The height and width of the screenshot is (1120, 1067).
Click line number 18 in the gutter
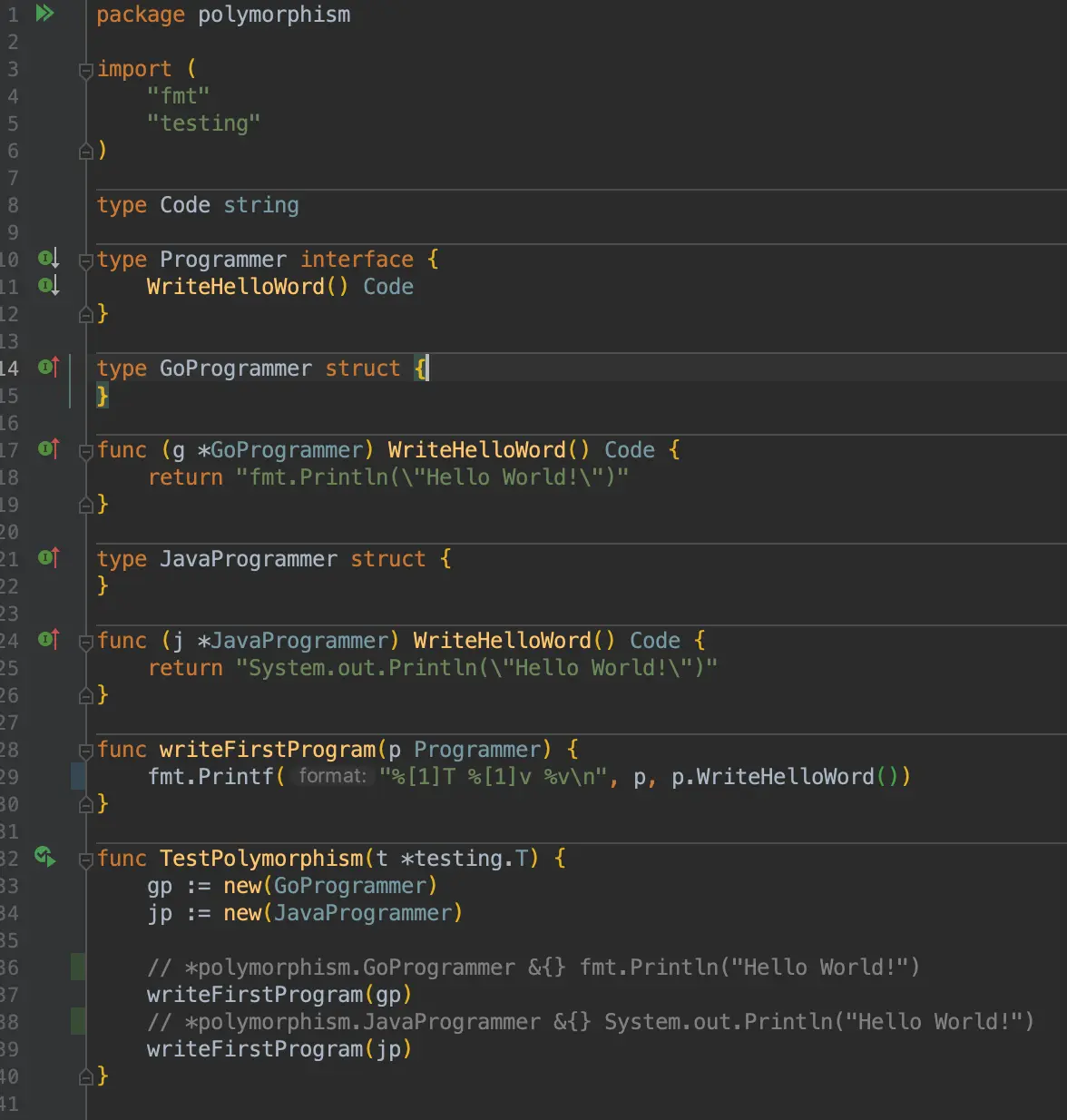tap(13, 476)
